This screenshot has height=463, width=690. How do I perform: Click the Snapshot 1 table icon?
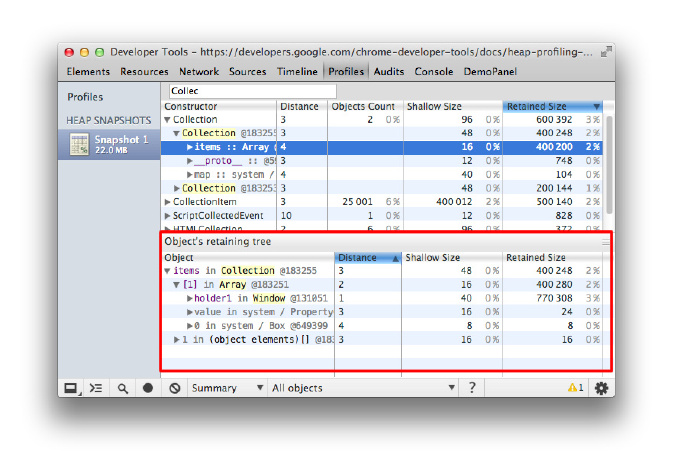79,144
